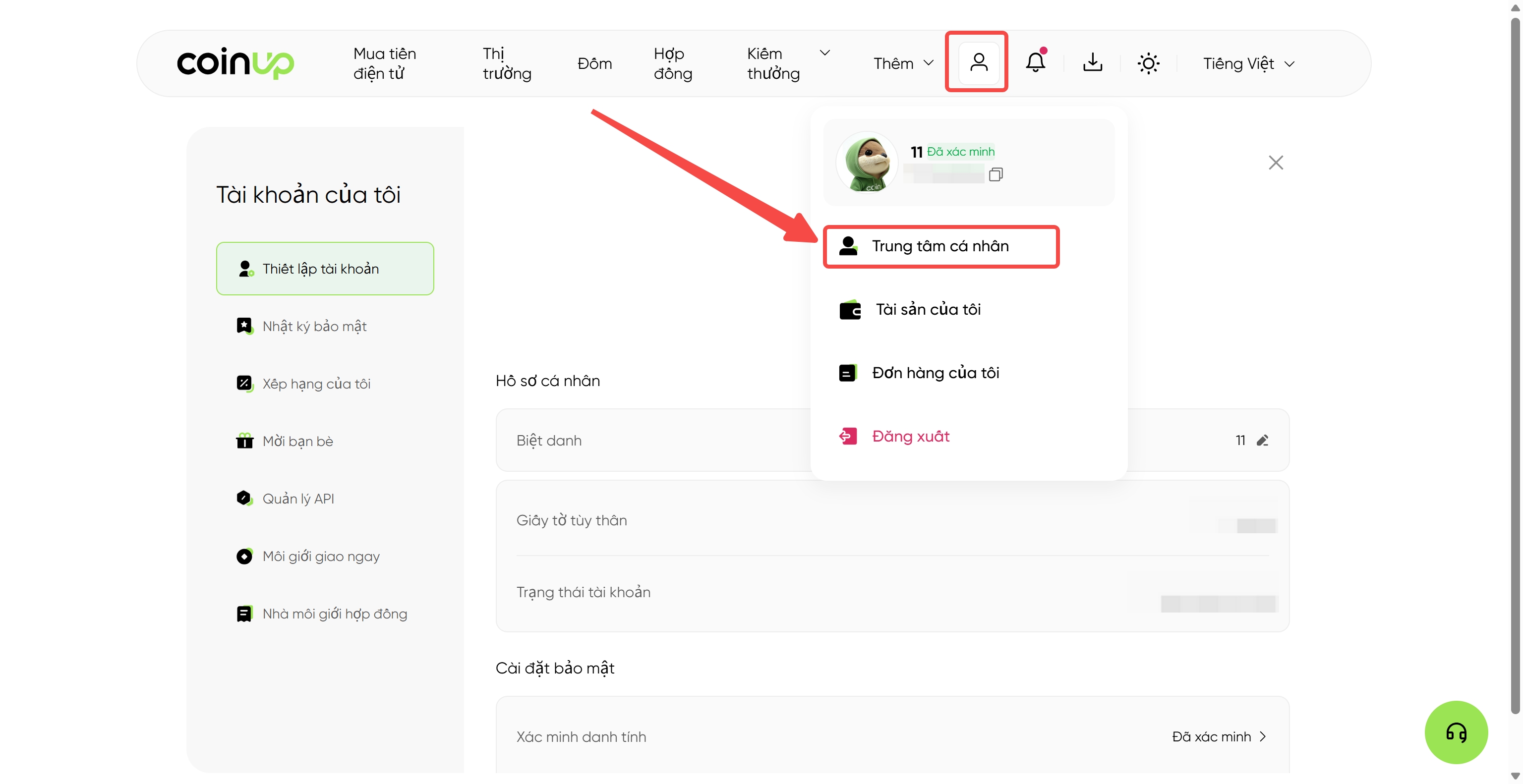Click Đã xác minh link in identity row
1523x784 pixels.
pos(1211,736)
